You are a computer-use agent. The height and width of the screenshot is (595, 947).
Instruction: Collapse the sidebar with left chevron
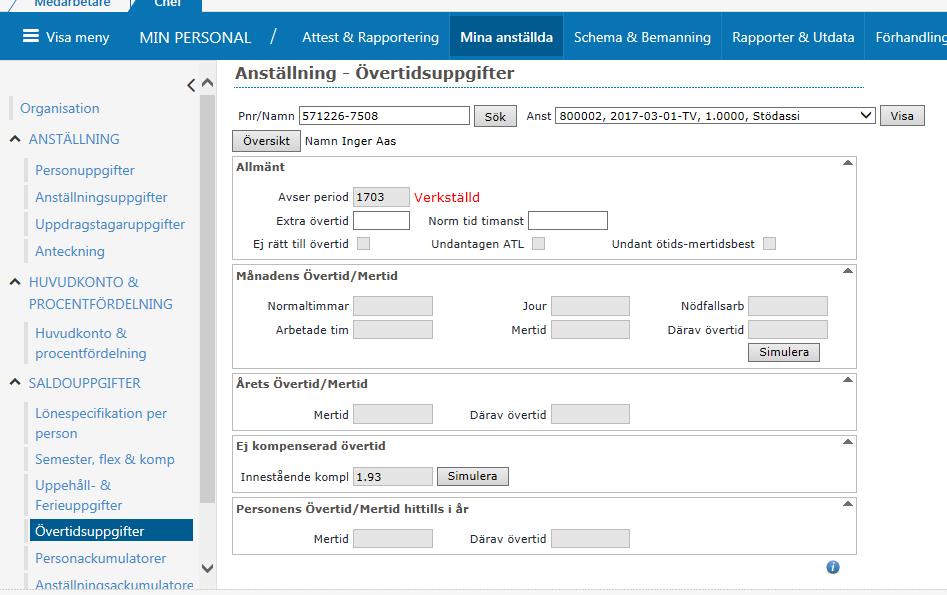coord(191,85)
